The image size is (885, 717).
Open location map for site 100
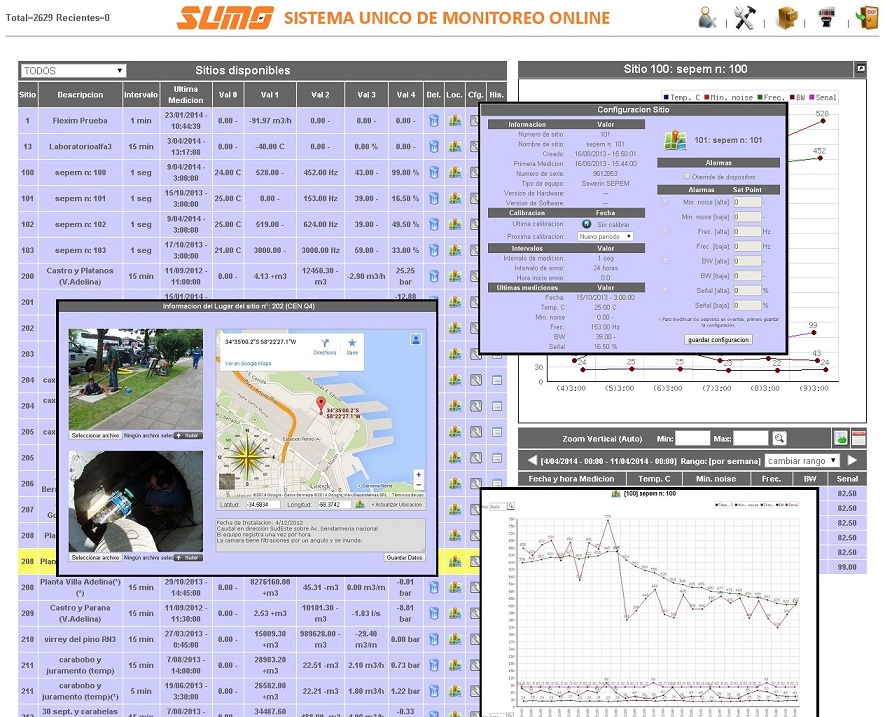click(x=454, y=172)
